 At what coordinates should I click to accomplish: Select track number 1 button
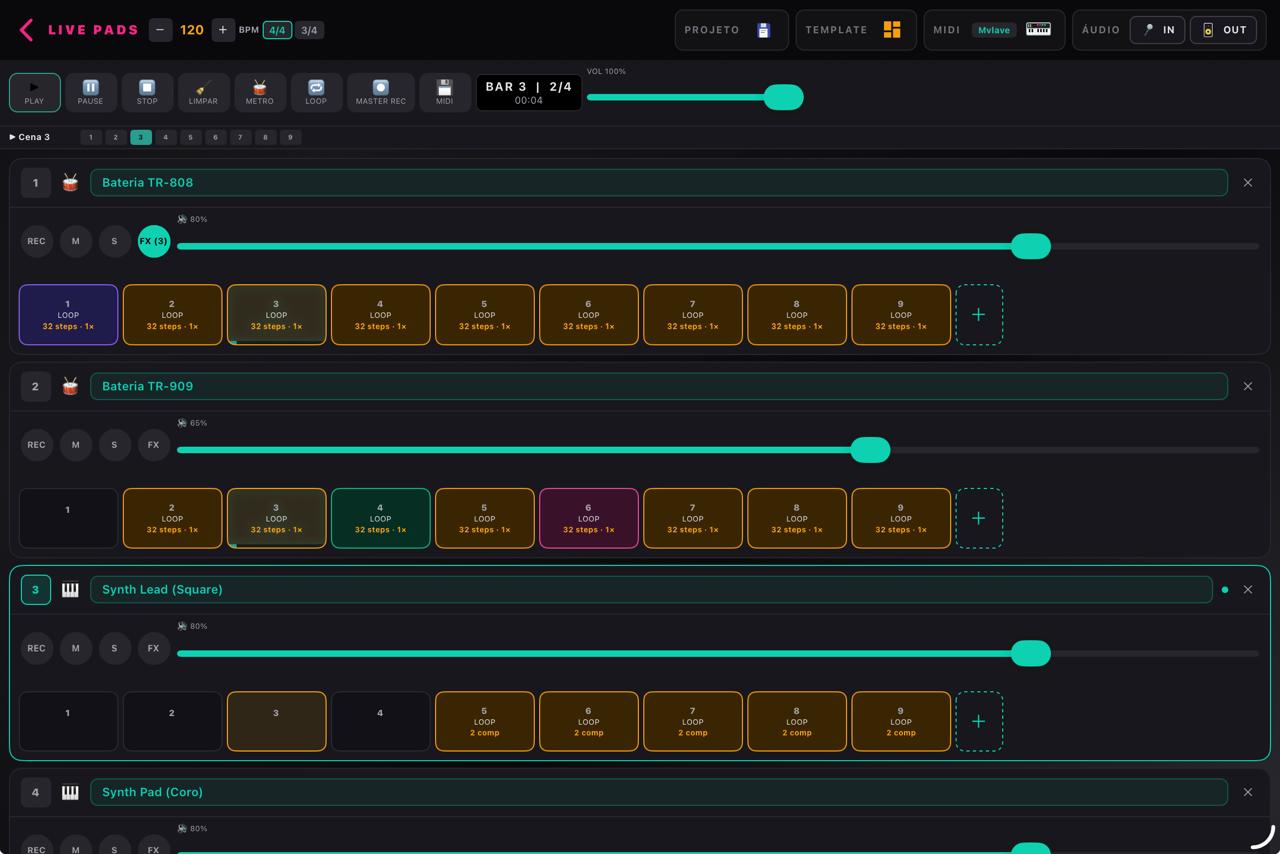pos(35,182)
